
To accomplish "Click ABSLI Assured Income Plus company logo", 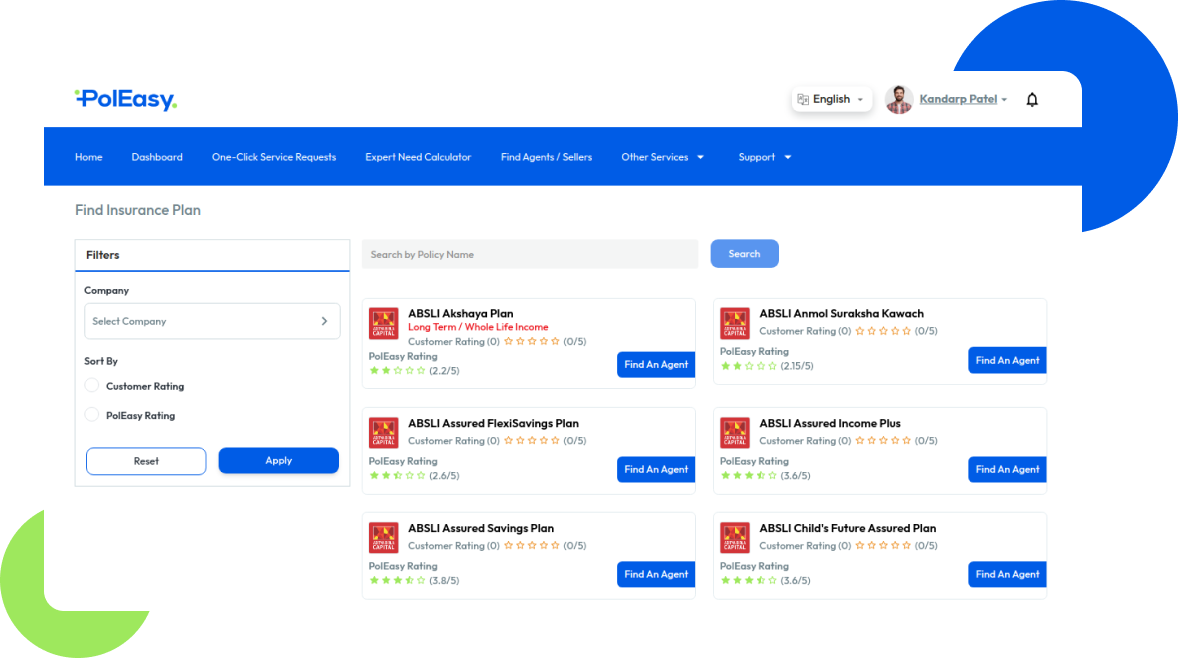I will click(x=735, y=433).
